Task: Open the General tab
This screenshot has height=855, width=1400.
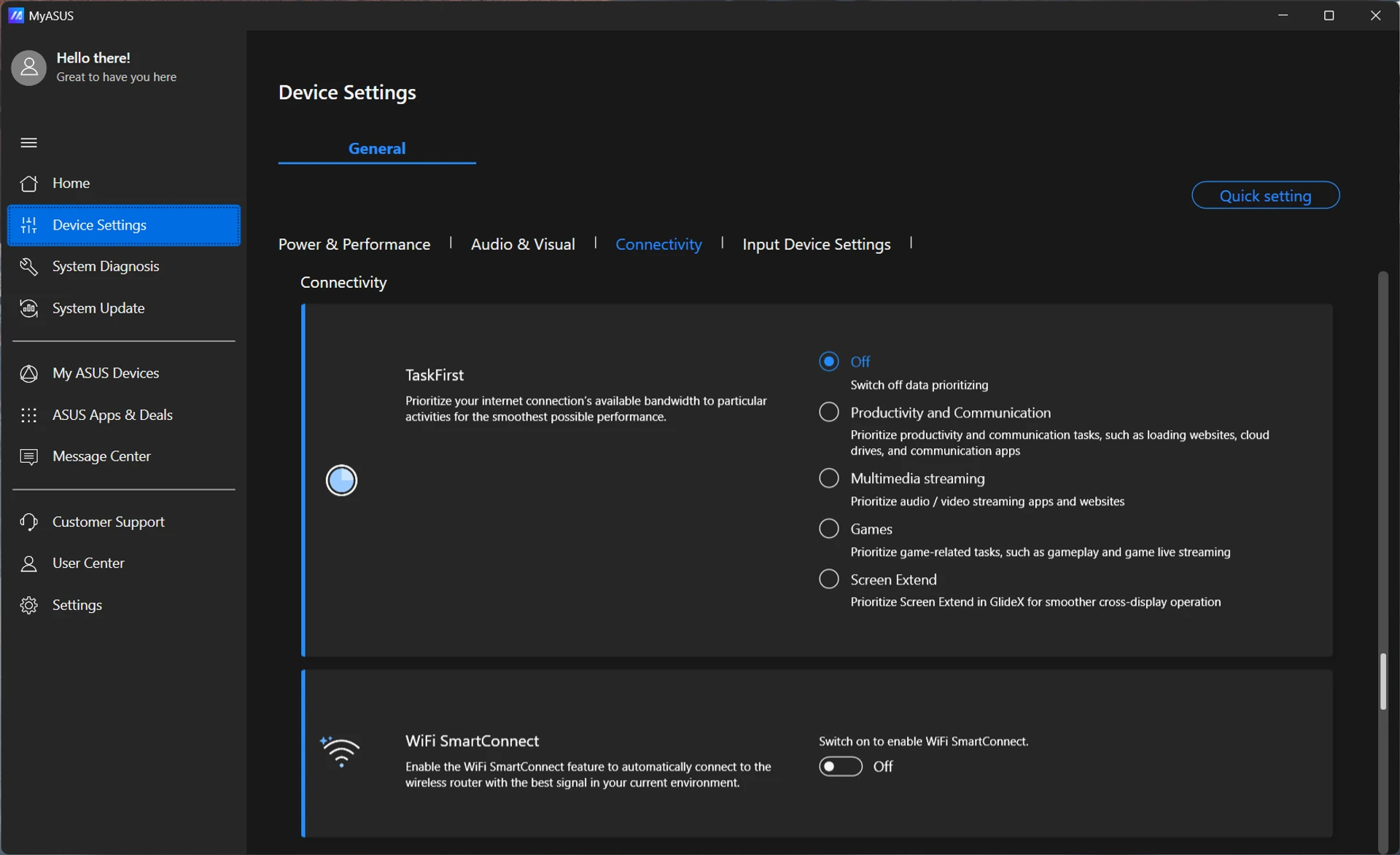Action: (377, 148)
